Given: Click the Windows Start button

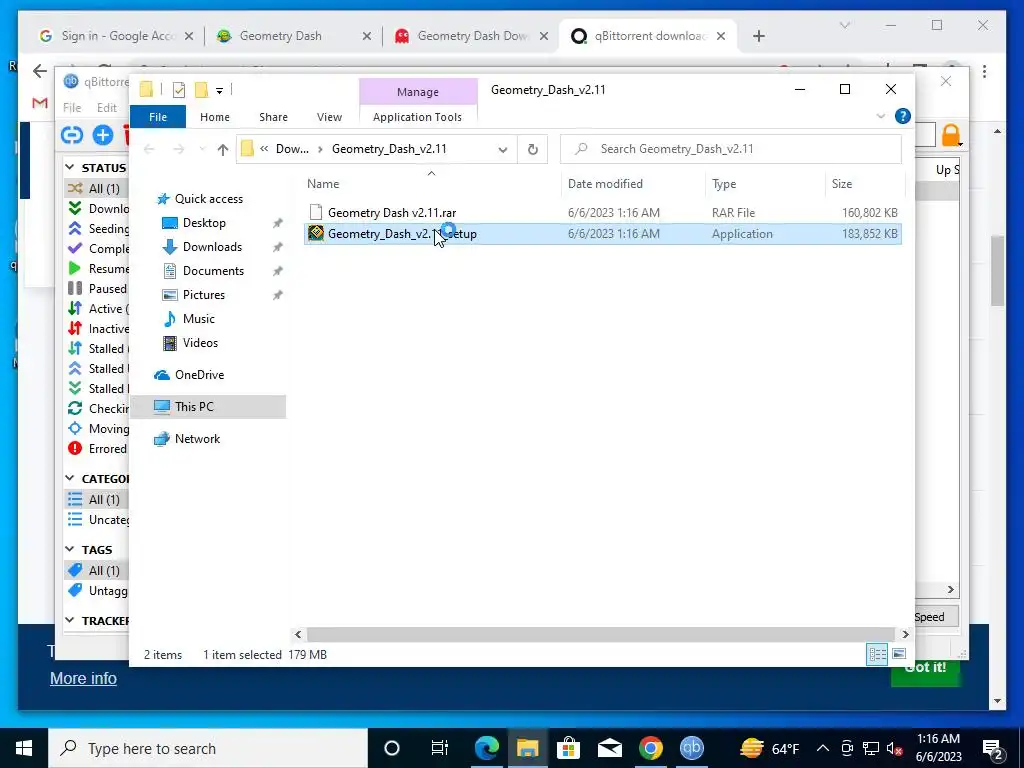Looking at the screenshot, I should click(24, 748).
